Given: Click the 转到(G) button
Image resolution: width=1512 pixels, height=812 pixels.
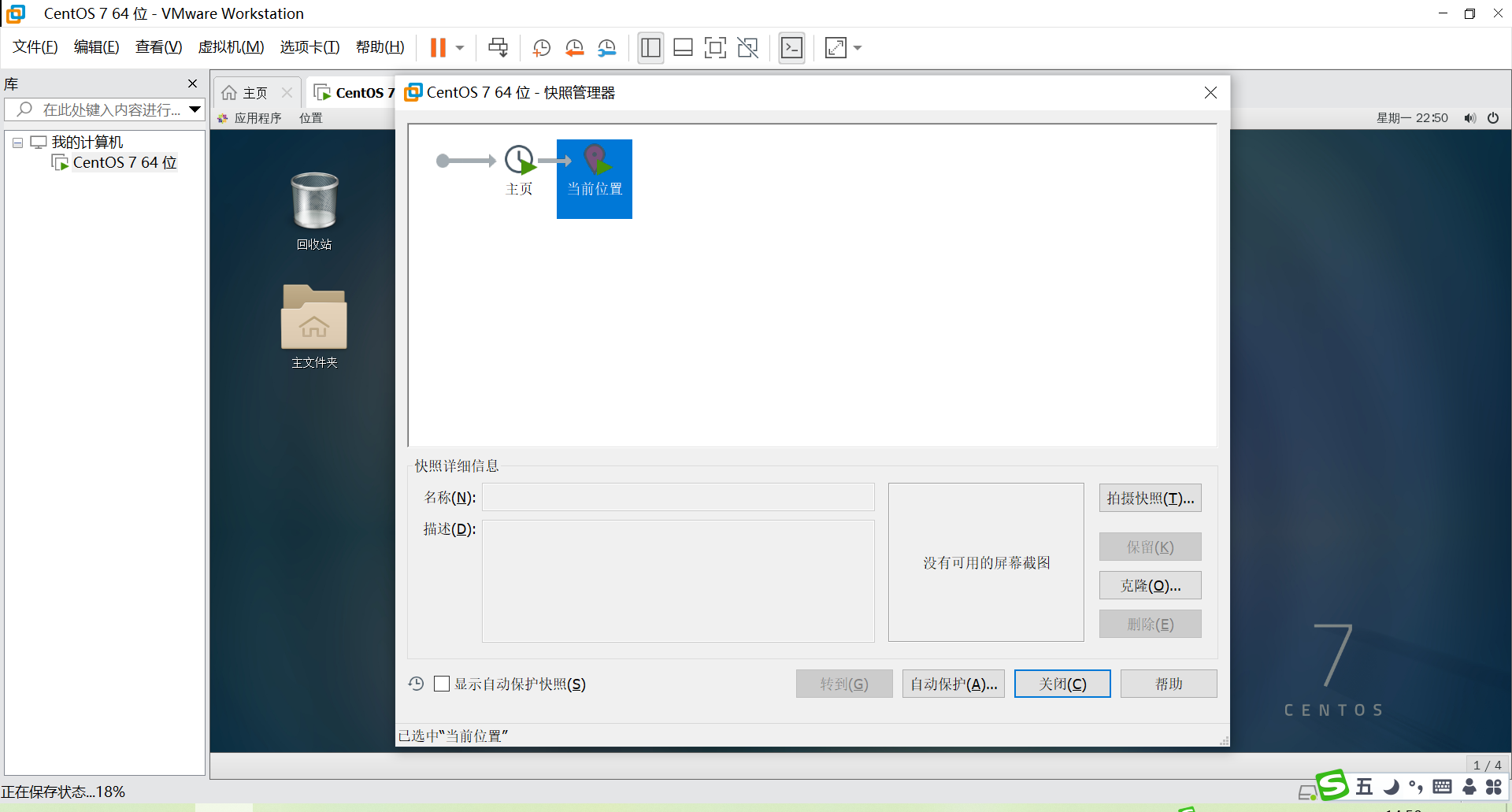Looking at the screenshot, I should [844, 684].
